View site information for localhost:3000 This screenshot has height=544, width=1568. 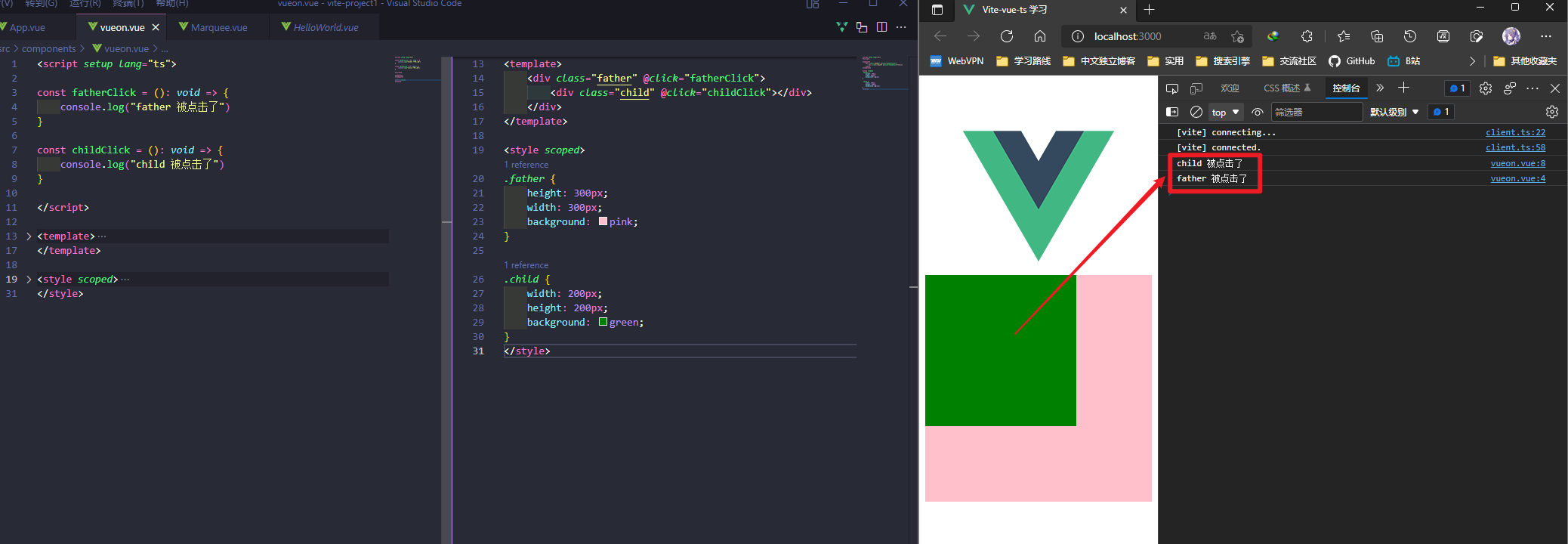tap(1078, 36)
